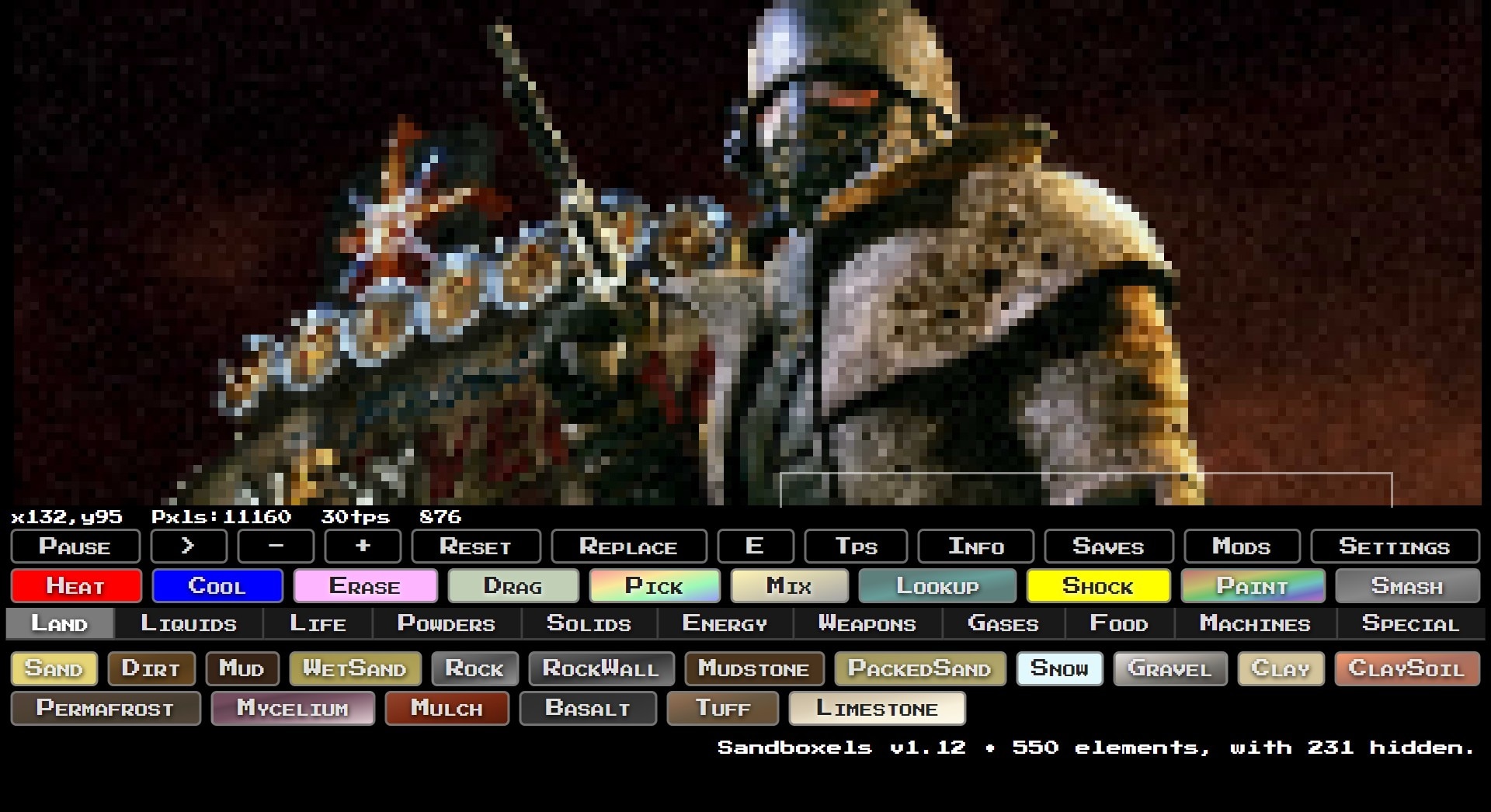Open Settings
This screenshot has width=1491, height=812.
coord(1394,547)
